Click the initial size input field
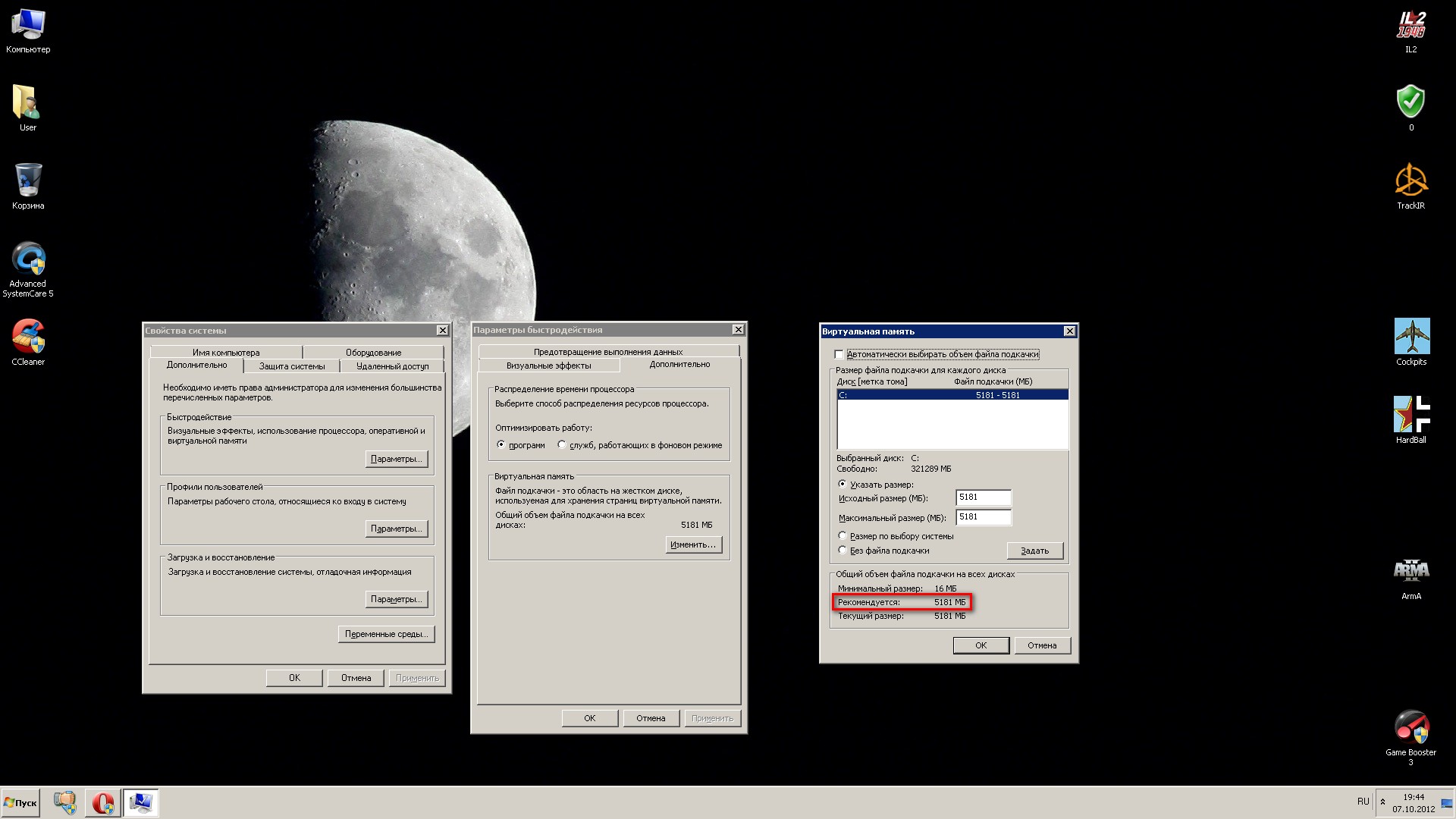This screenshot has width=1456, height=819. [983, 497]
